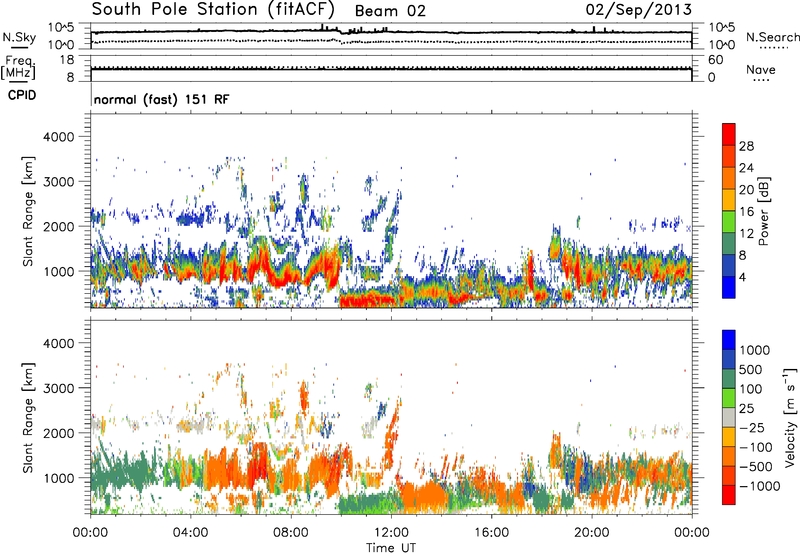Click the '16' tick on Power scale
This screenshot has height=554, width=800.
(746, 212)
